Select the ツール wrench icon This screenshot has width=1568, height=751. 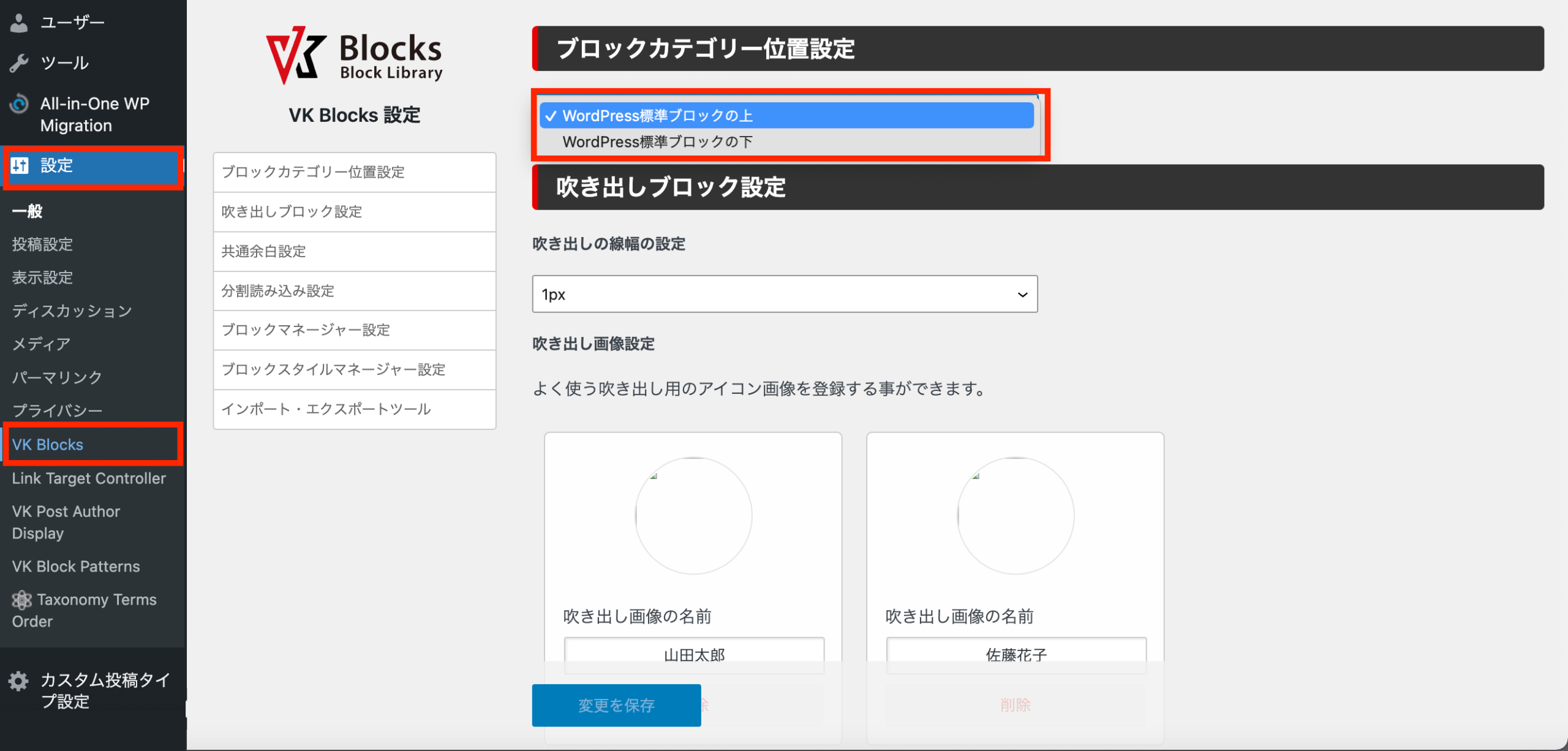click(20, 62)
